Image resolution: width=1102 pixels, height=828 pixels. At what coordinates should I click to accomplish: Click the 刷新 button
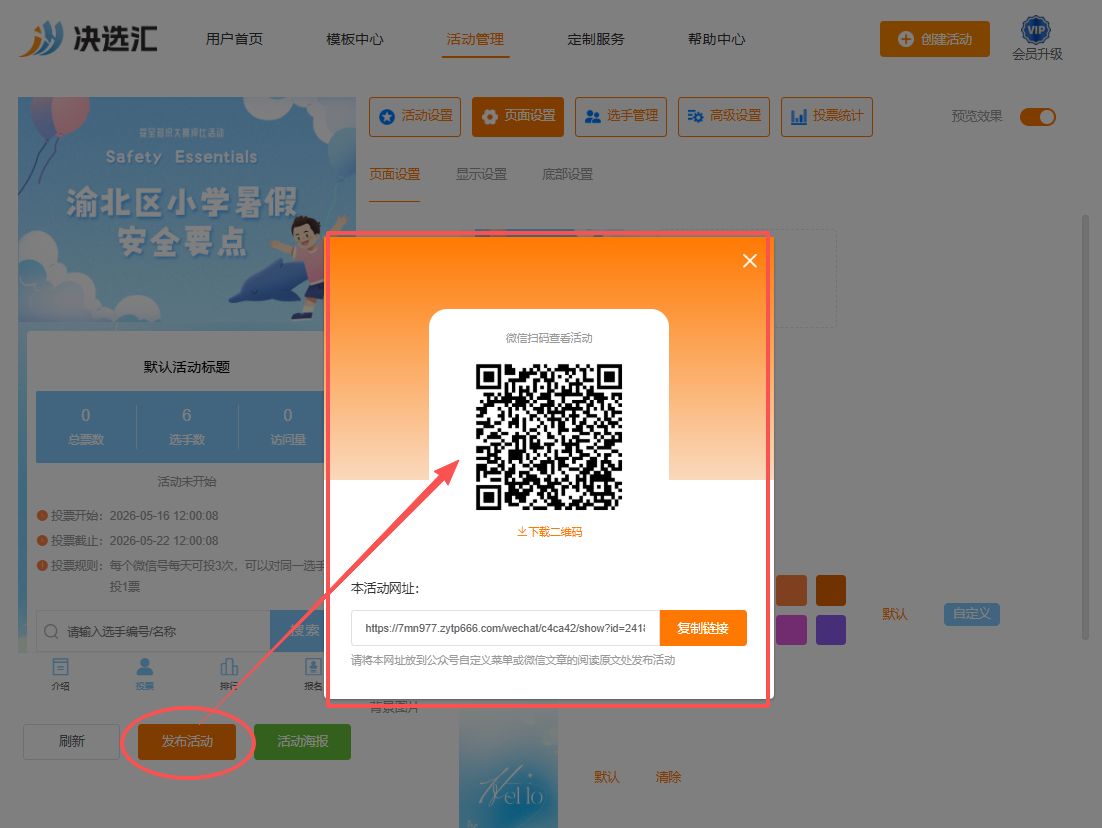[x=72, y=742]
